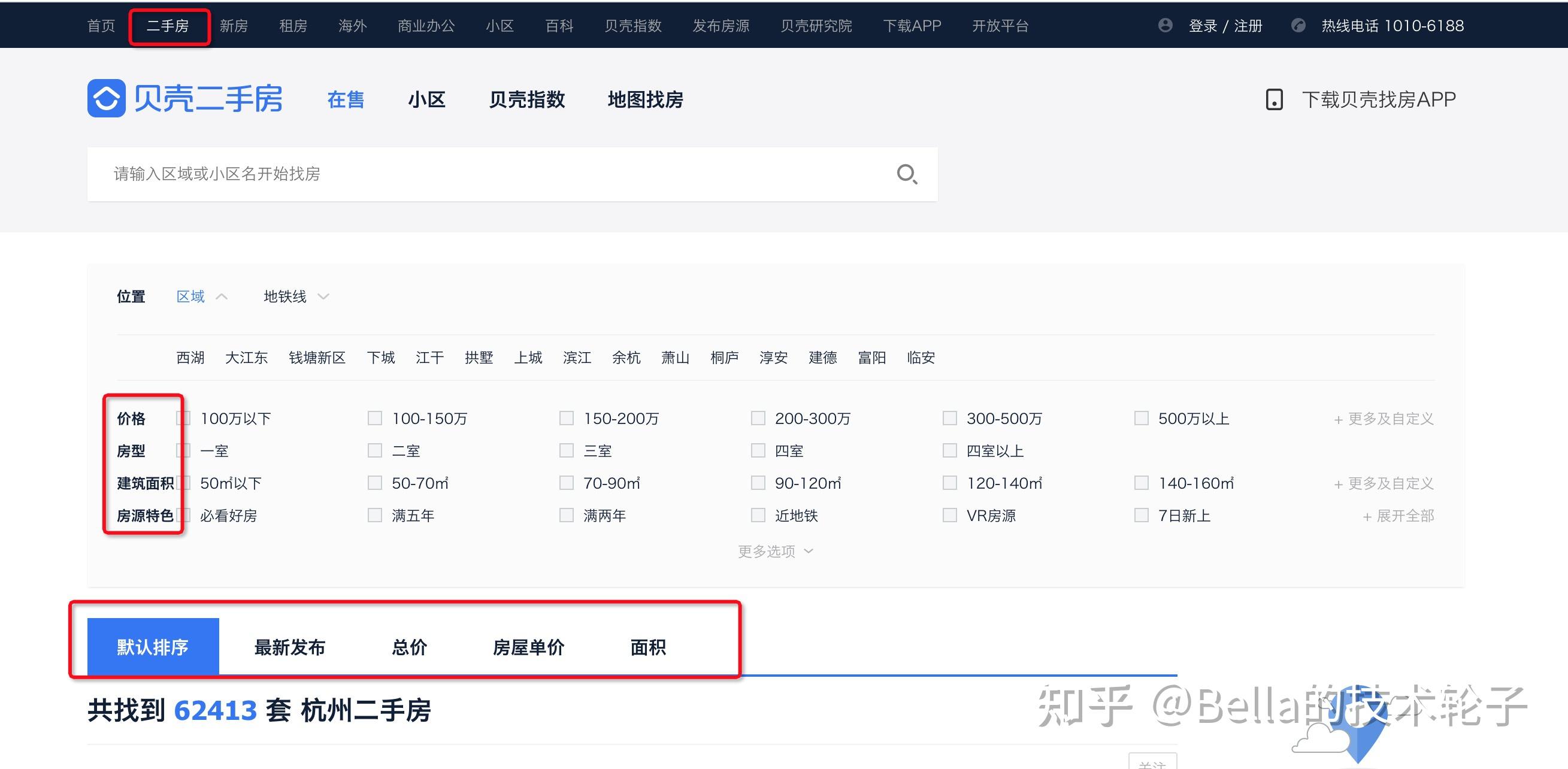The image size is (1568, 769).
Task: Click the Beike house logo icon
Action: point(107,98)
